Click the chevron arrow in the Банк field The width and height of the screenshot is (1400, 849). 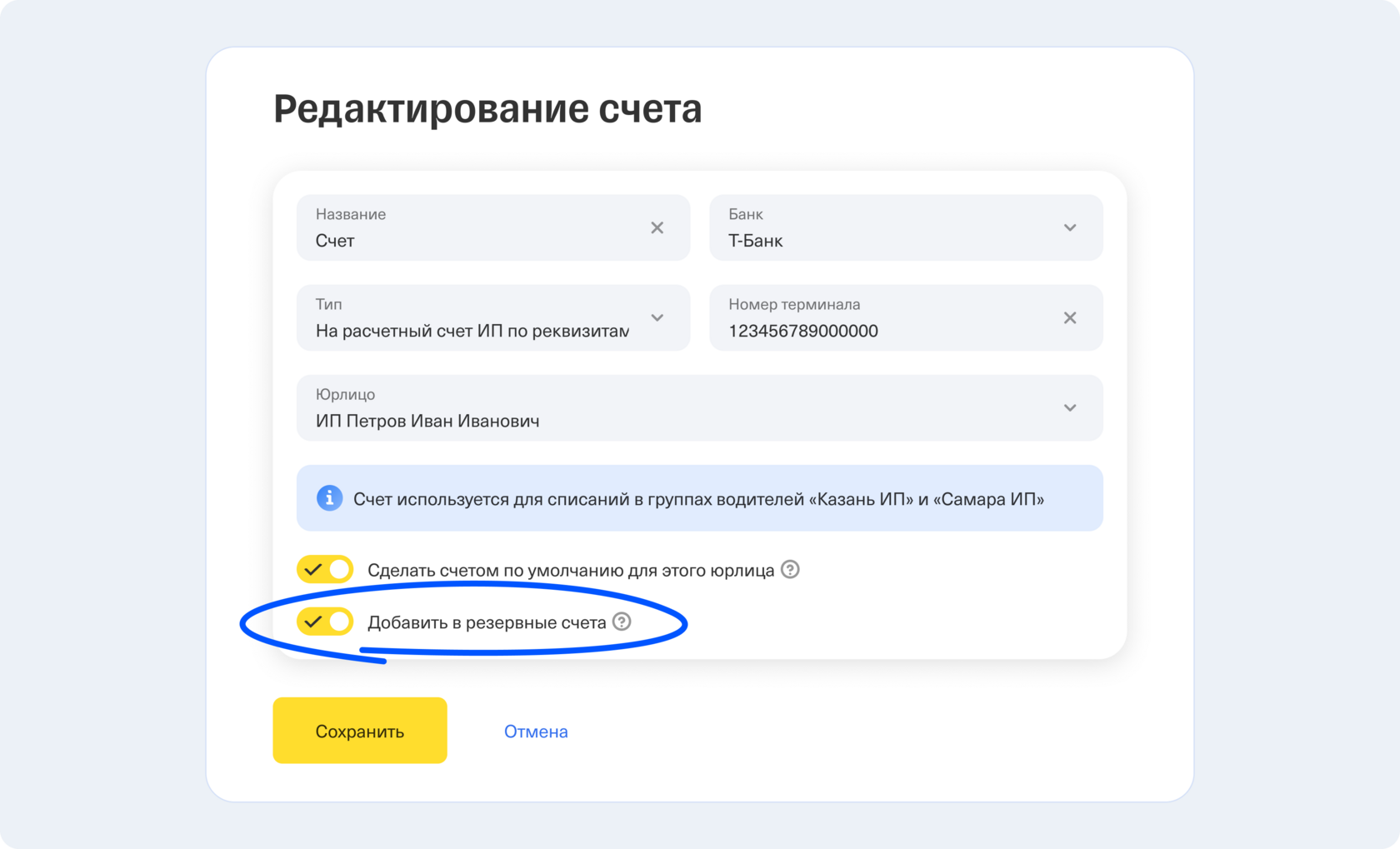1070,227
